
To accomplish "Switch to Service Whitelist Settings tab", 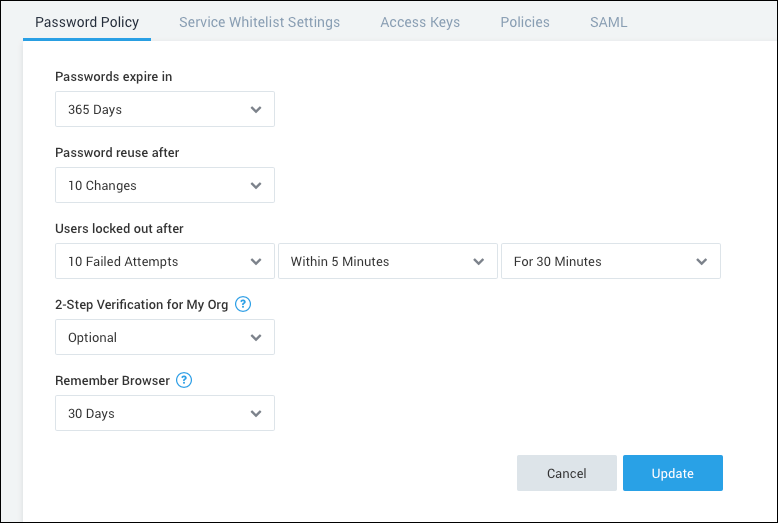I will (x=259, y=22).
